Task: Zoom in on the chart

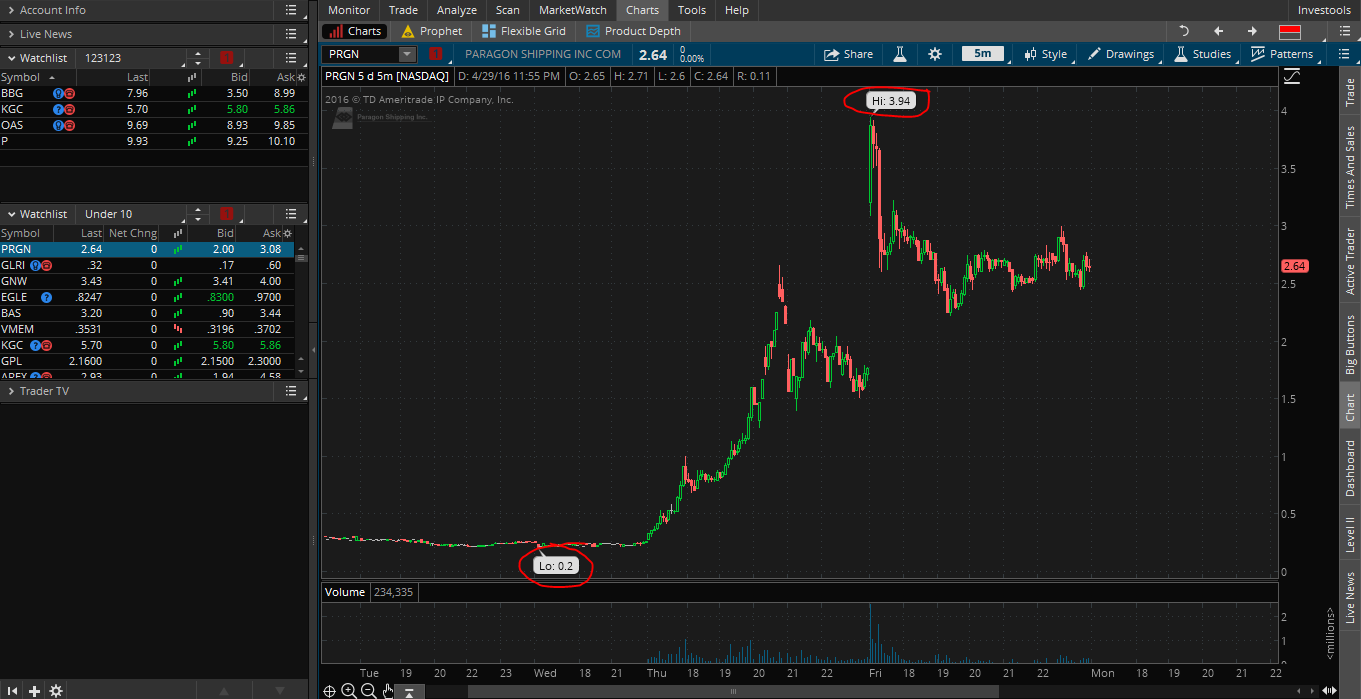Action: tap(348, 691)
